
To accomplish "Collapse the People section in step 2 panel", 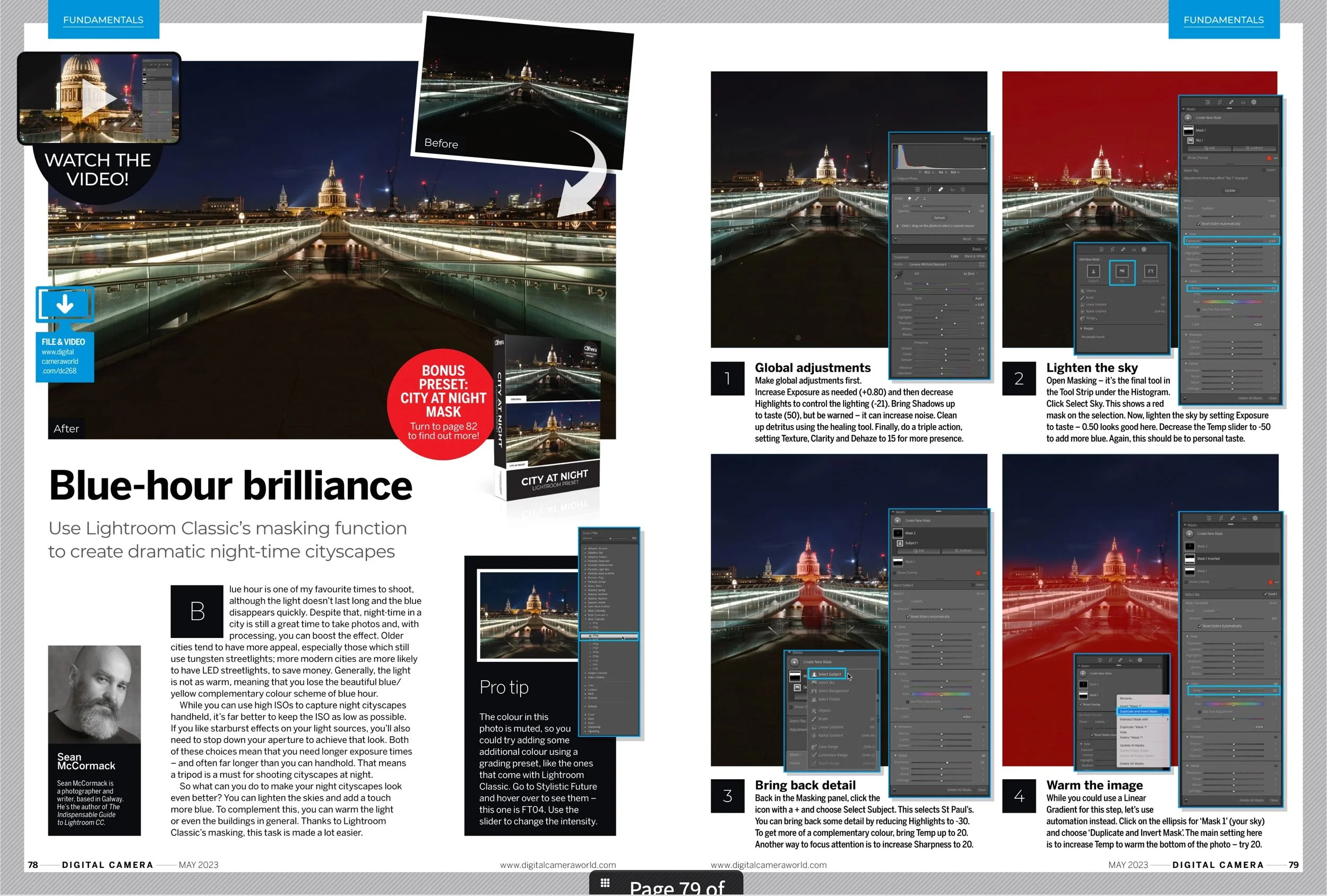I will click(1081, 329).
